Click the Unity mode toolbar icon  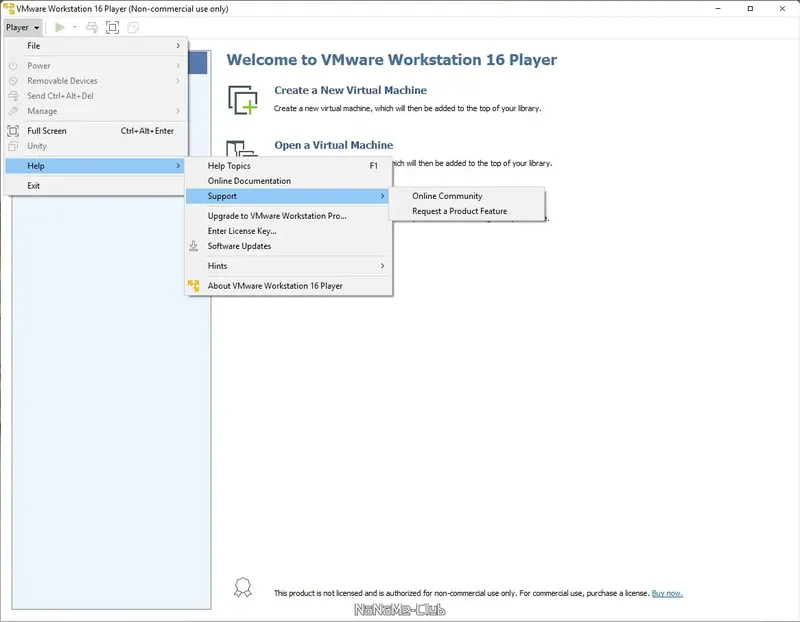point(133,28)
